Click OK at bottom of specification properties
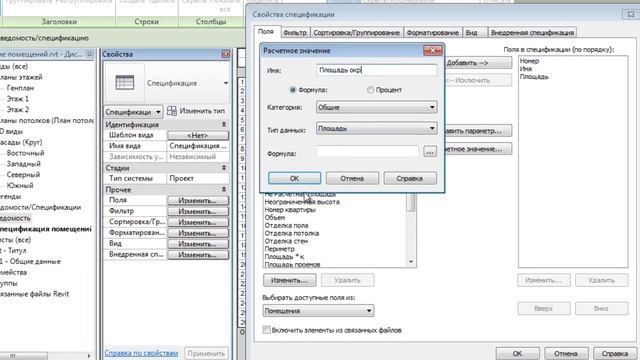 pos(517,353)
